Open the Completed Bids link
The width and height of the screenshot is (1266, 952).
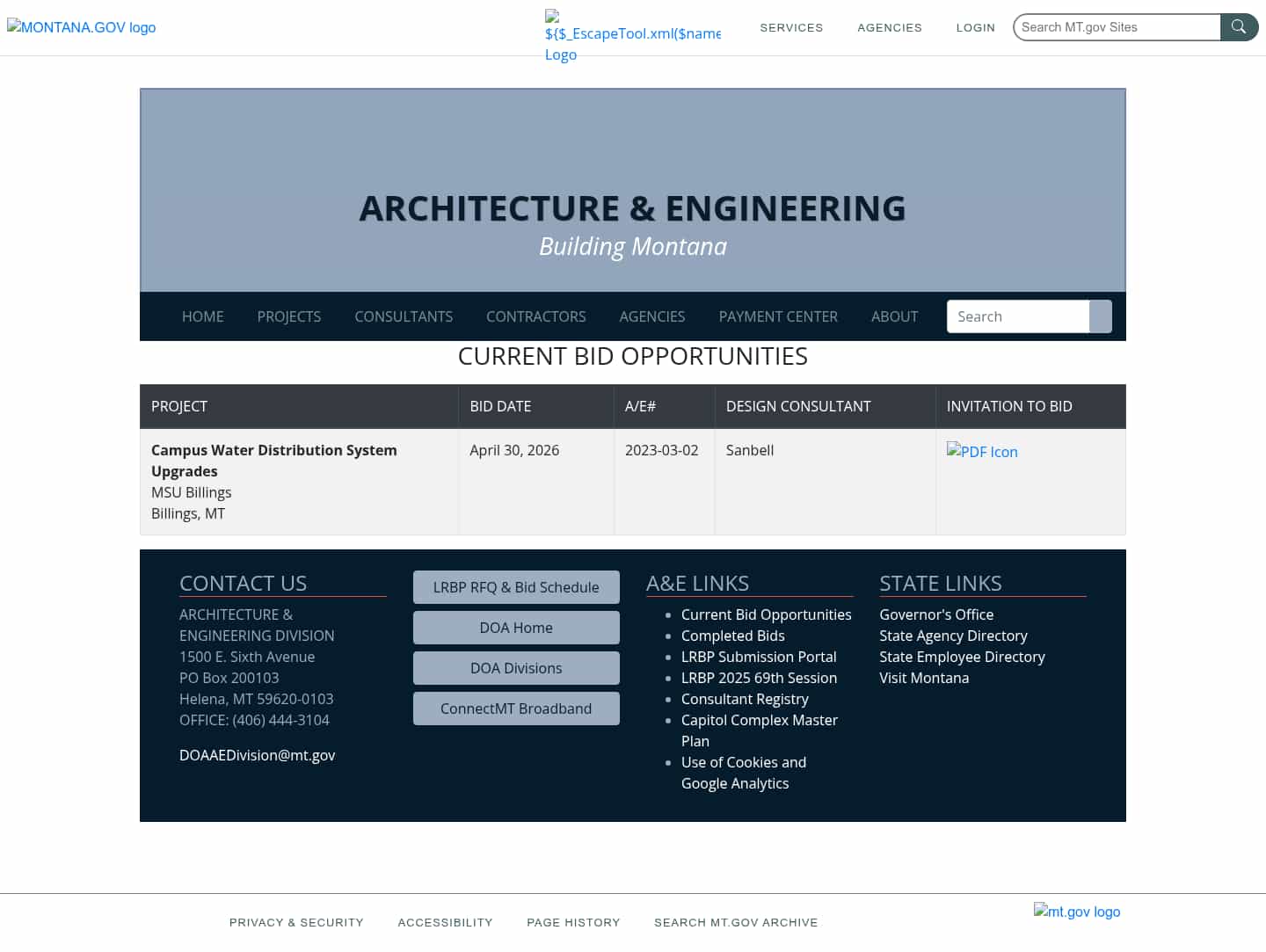pyautogui.click(x=733, y=636)
